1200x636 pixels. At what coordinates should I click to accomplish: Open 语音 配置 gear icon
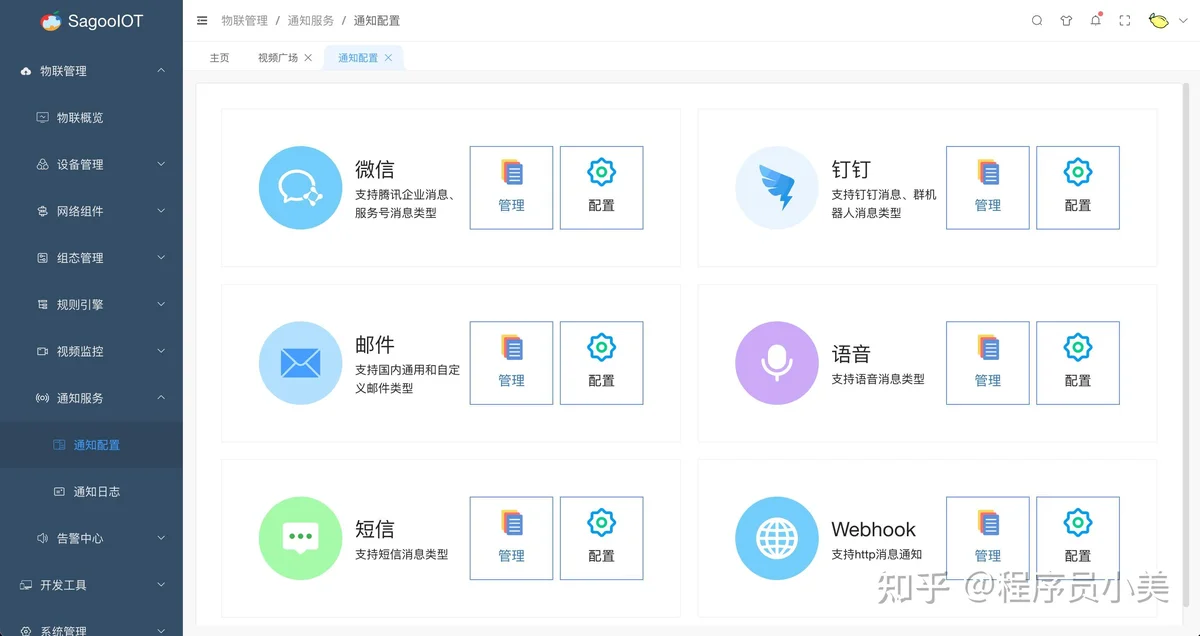tap(1078, 347)
